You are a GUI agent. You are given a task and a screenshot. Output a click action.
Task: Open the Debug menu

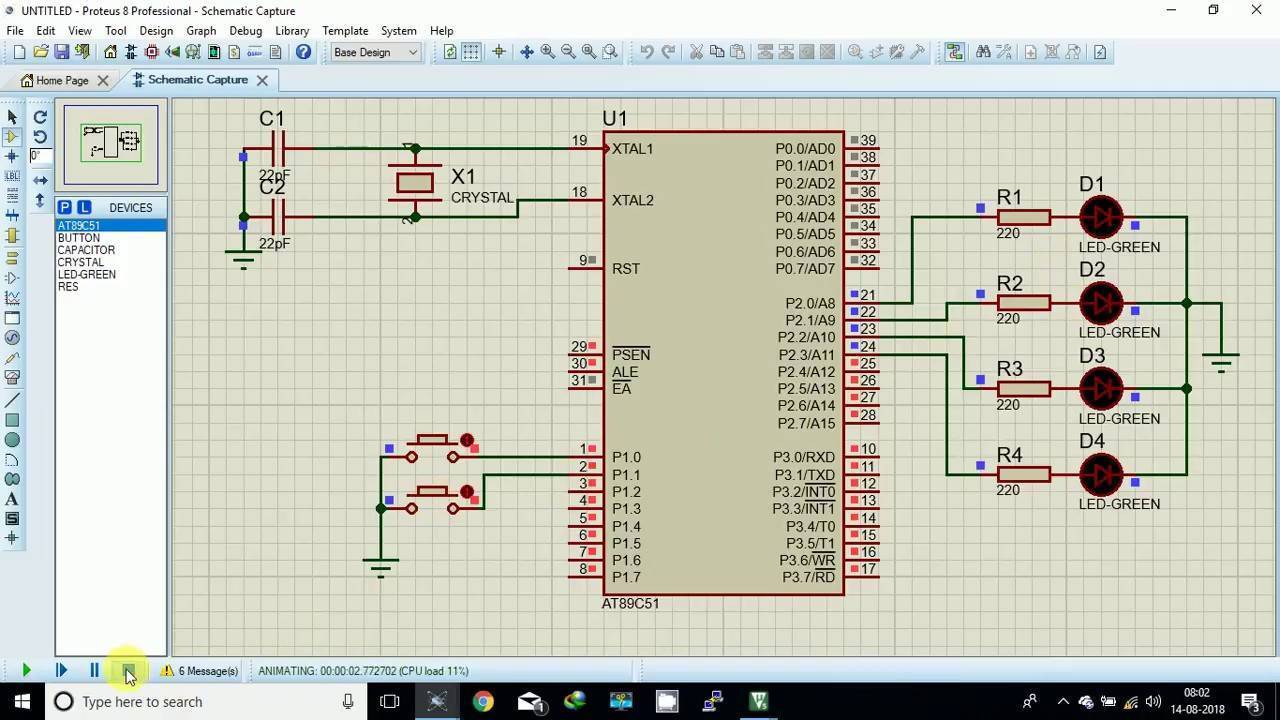tap(245, 30)
